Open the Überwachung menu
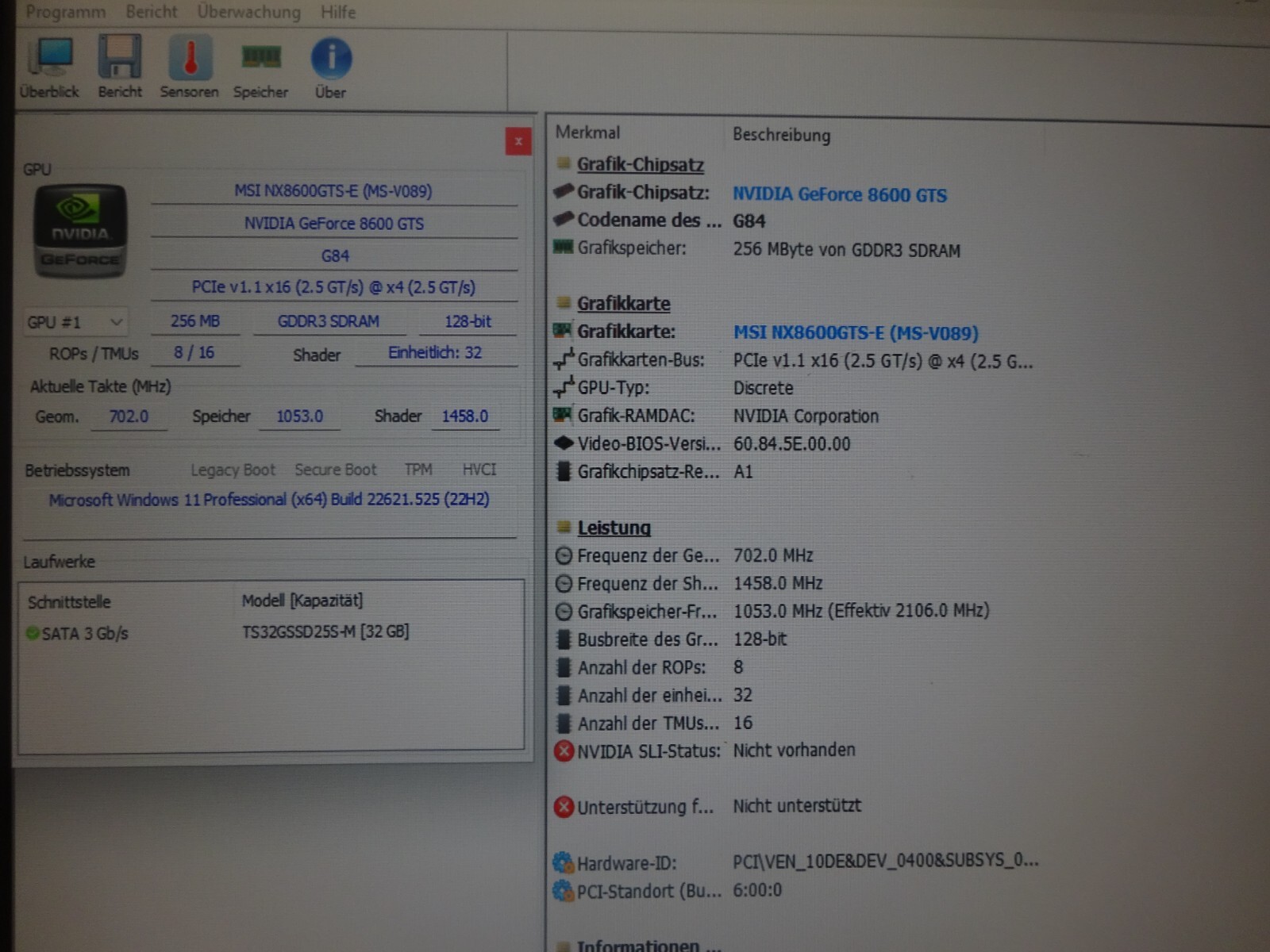This screenshot has width=1270, height=952. click(249, 12)
